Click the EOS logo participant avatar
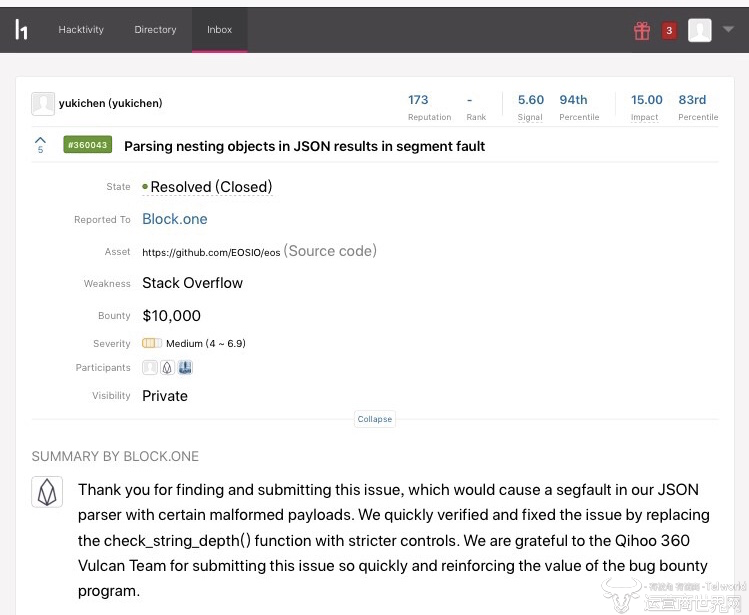 [x=167, y=367]
